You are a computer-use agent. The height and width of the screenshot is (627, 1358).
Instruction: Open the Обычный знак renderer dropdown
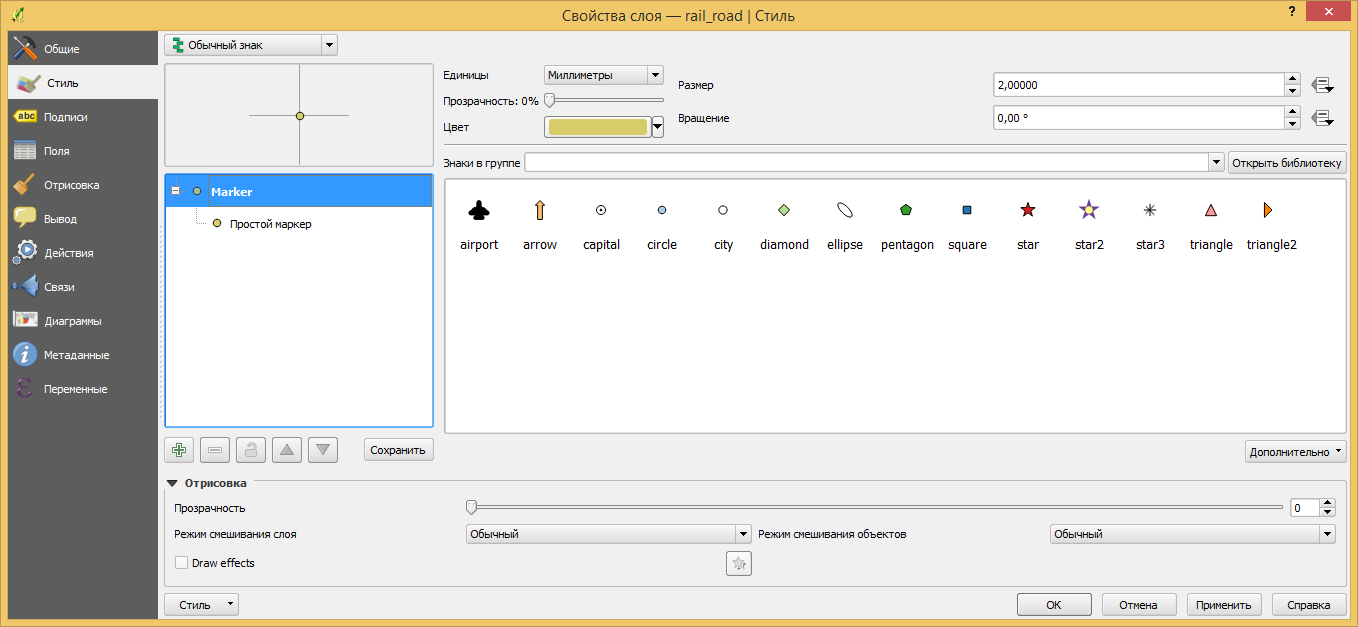tap(250, 45)
